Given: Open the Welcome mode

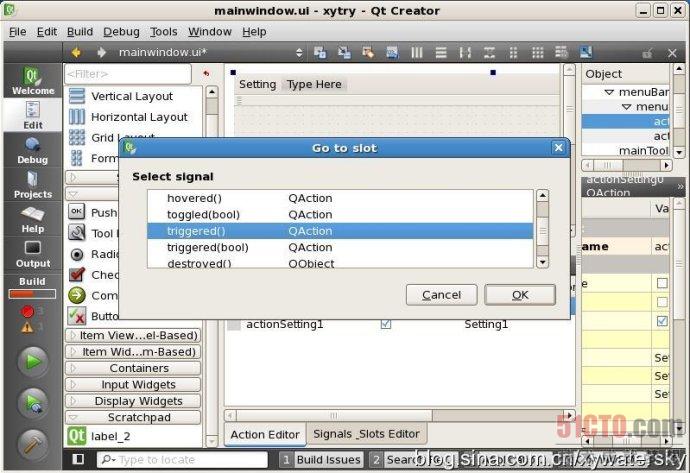Looking at the screenshot, I should (x=33, y=81).
